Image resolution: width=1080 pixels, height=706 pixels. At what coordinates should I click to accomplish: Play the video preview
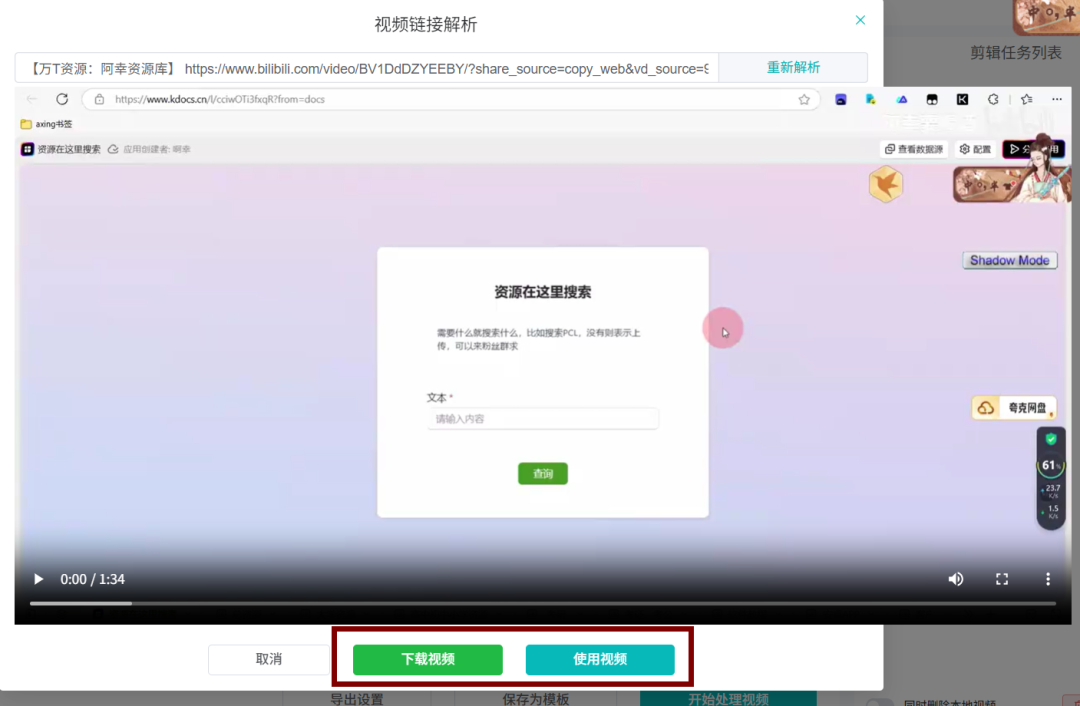click(x=39, y=579)
